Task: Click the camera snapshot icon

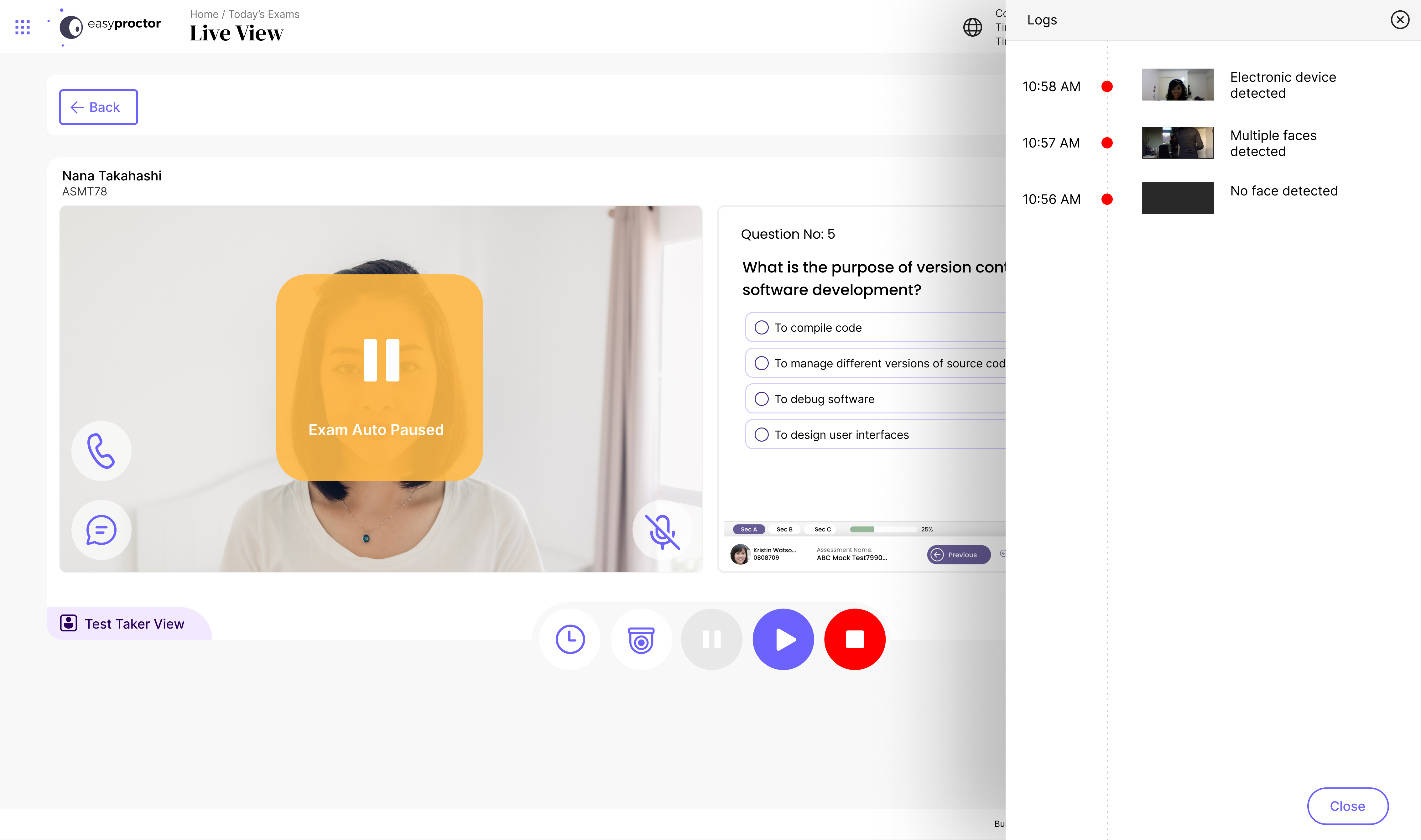Action: pyautogui.click(x=641, y=640)
